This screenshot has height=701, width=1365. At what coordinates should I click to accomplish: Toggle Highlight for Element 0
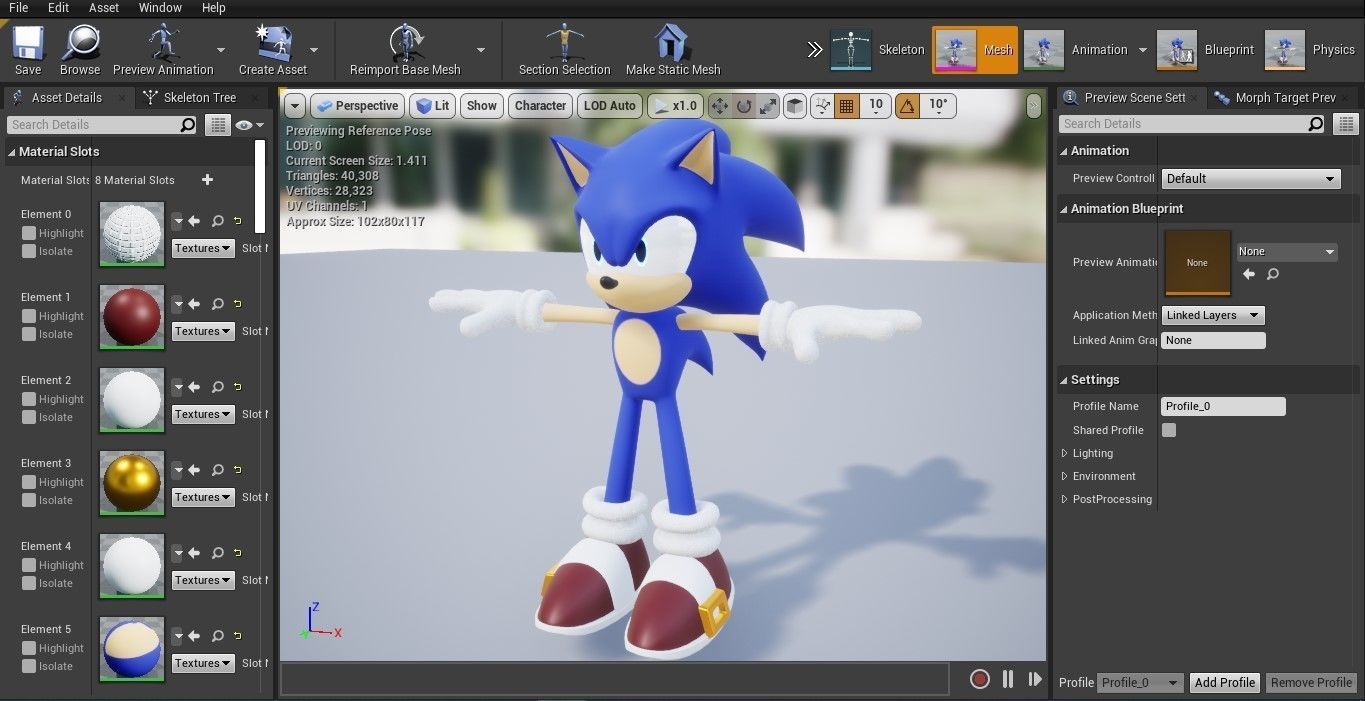(x=29, y=233)
